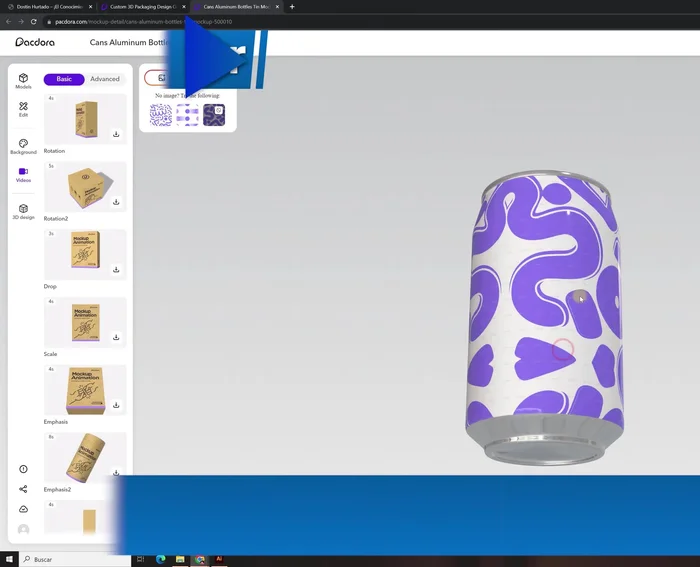The height and width of the screenshot is (567, 700).
Task: Click the cloud save icon
Action: pos(23,509)
